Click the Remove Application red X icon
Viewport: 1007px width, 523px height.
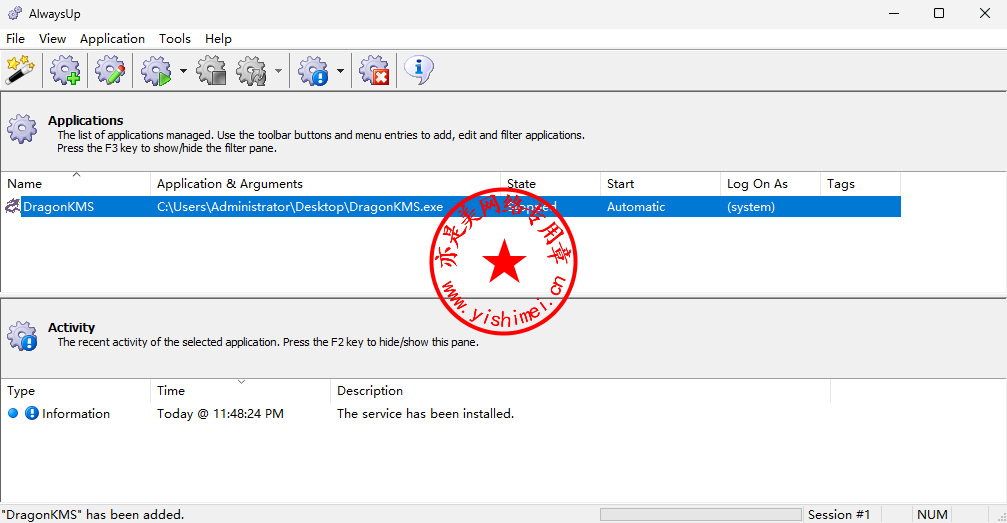click(374, 71)
